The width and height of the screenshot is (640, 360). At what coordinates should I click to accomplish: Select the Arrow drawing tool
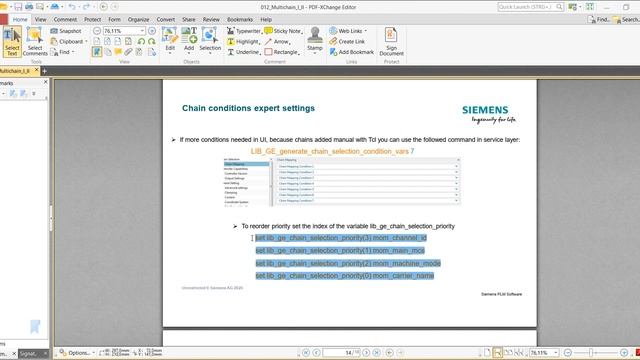point(278,42)
